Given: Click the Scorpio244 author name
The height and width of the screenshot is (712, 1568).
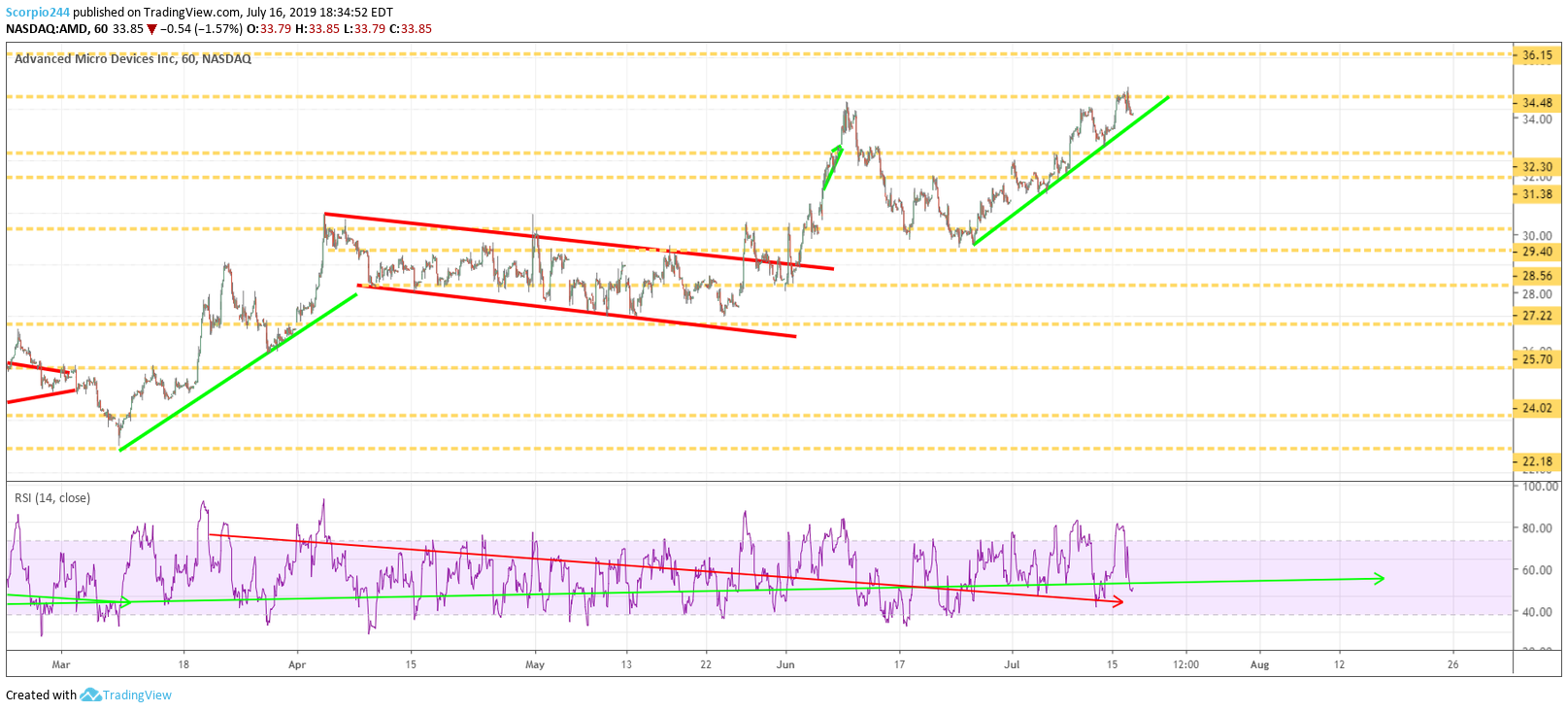Looking at the screenshot, I should coord(38,13).
